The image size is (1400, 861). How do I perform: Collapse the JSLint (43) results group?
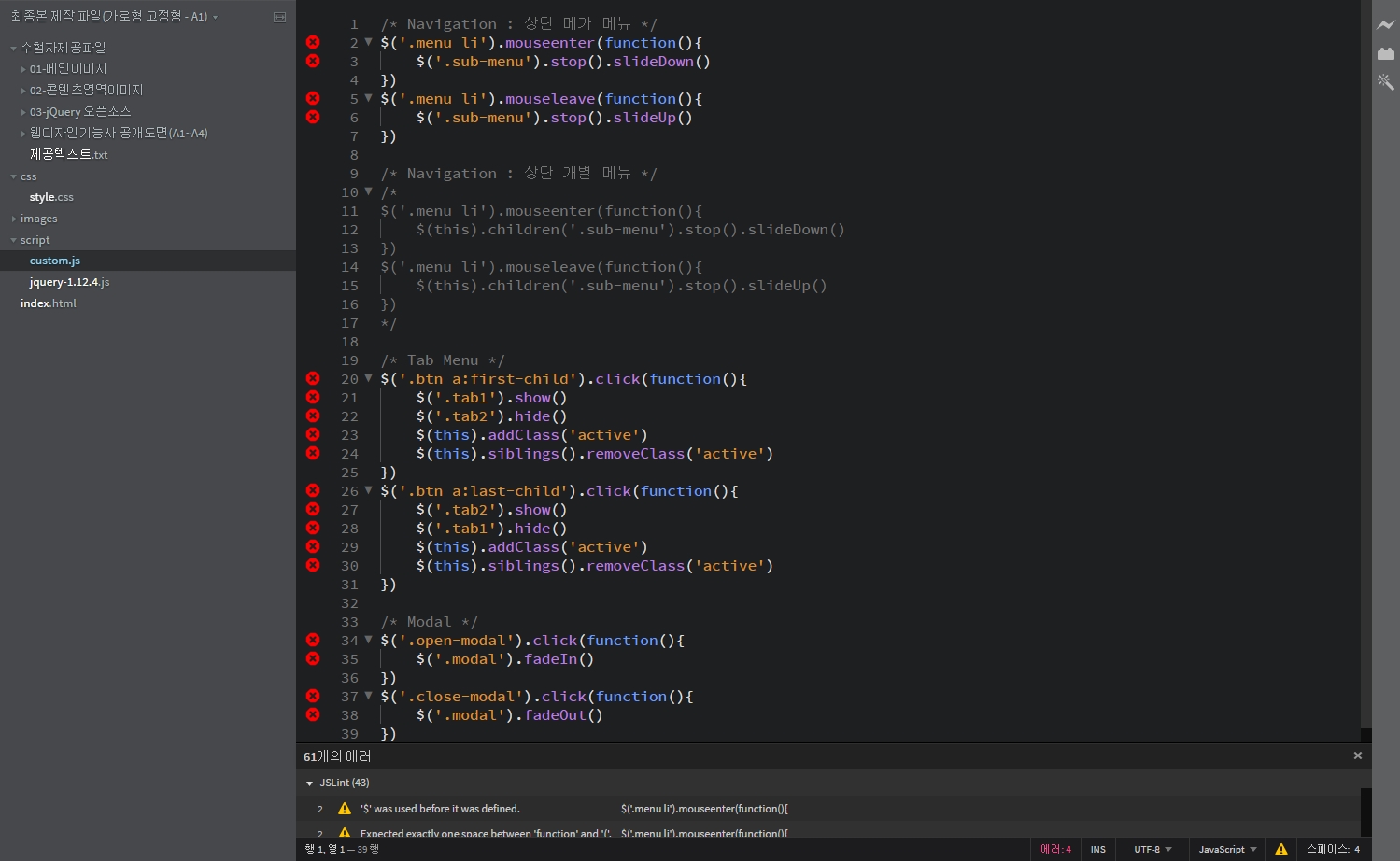tap(310, 783)
